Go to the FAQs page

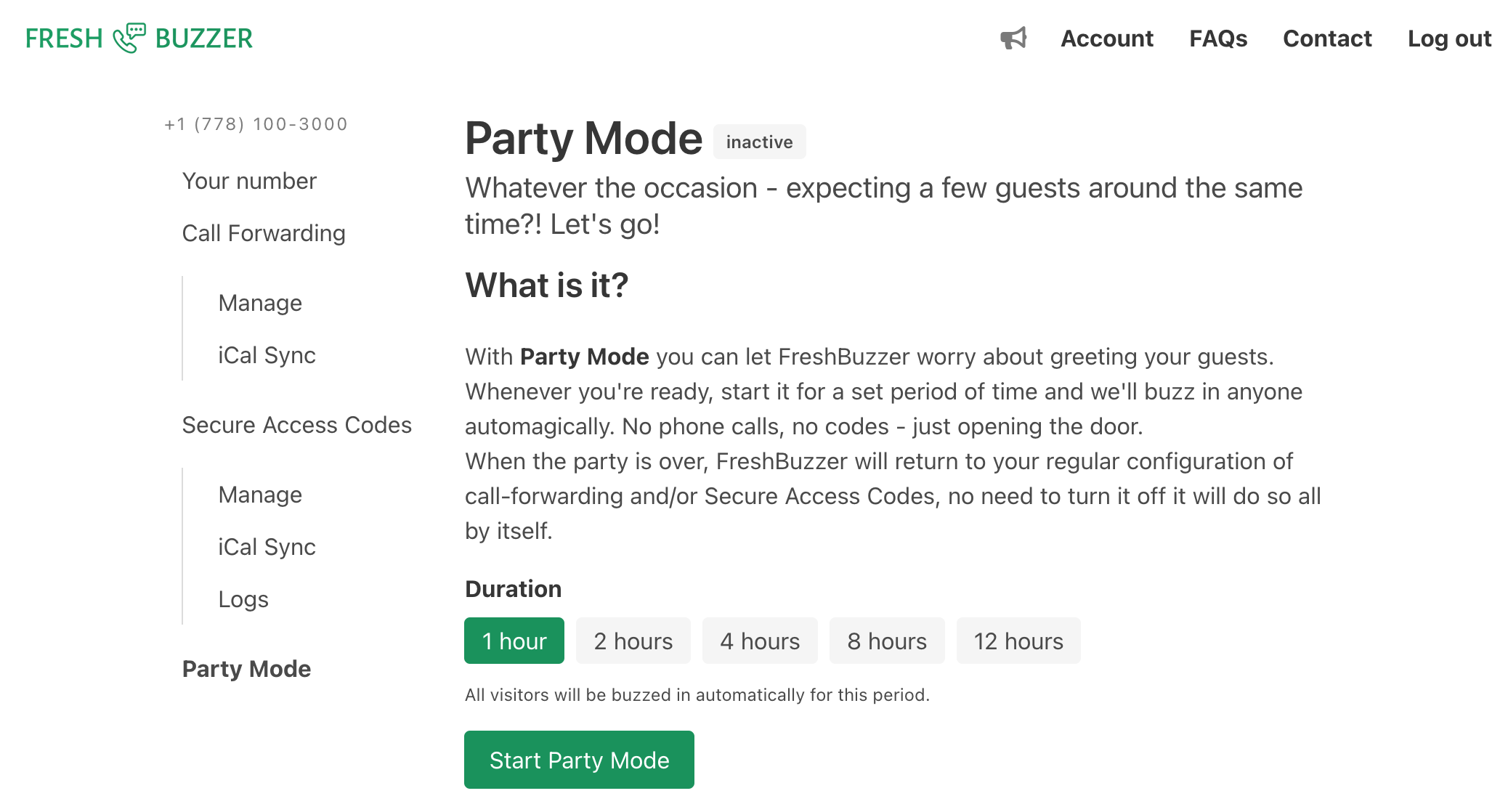1218,38
